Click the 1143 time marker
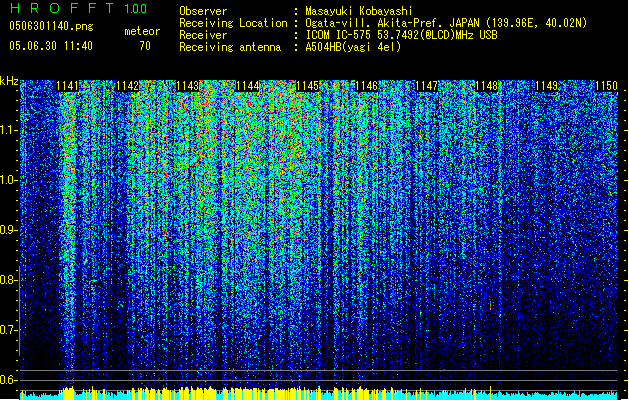Screen dimensions: 629x400 click(x=187, y=86)
